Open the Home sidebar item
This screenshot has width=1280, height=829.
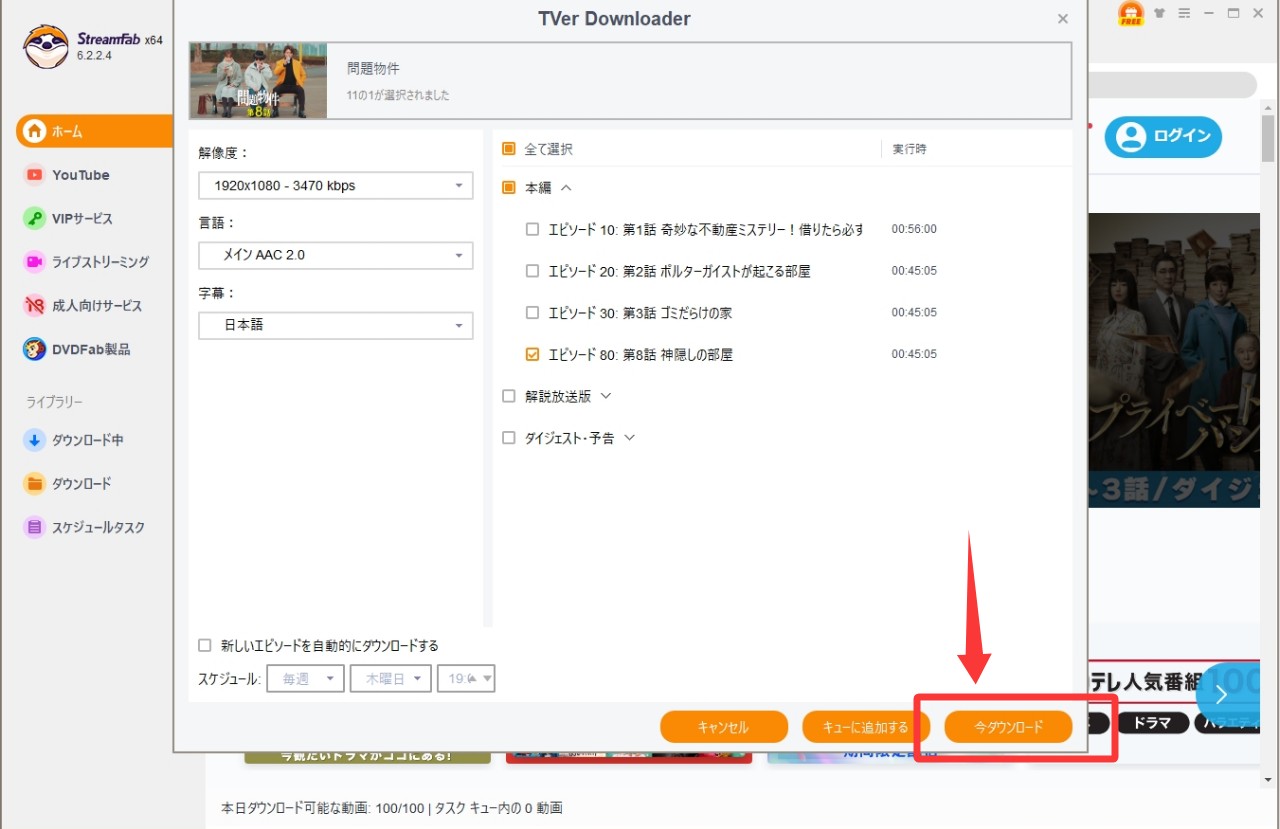[x=95, y=131]
